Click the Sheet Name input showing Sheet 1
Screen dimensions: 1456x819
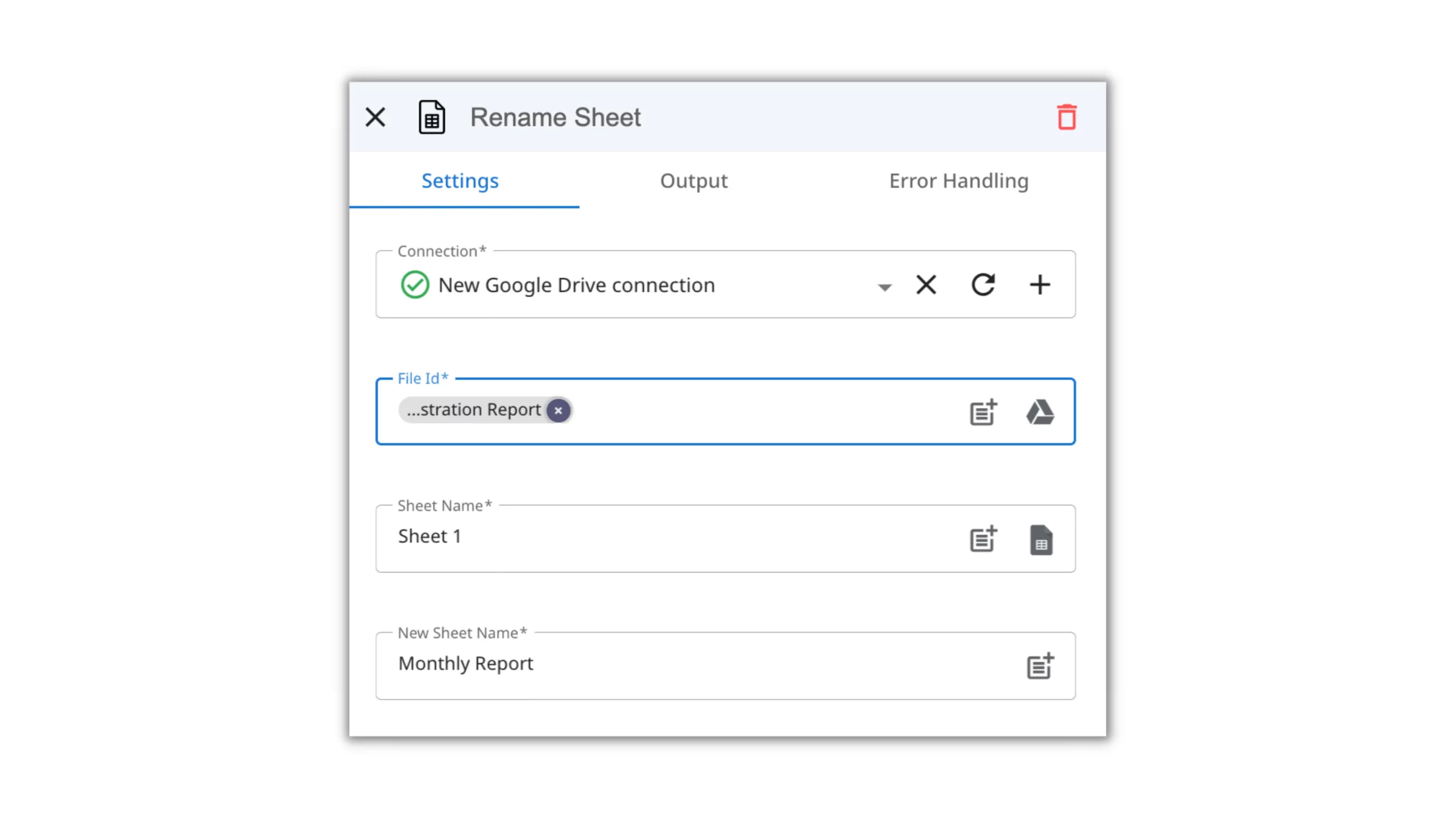click(x=654, y=537)
